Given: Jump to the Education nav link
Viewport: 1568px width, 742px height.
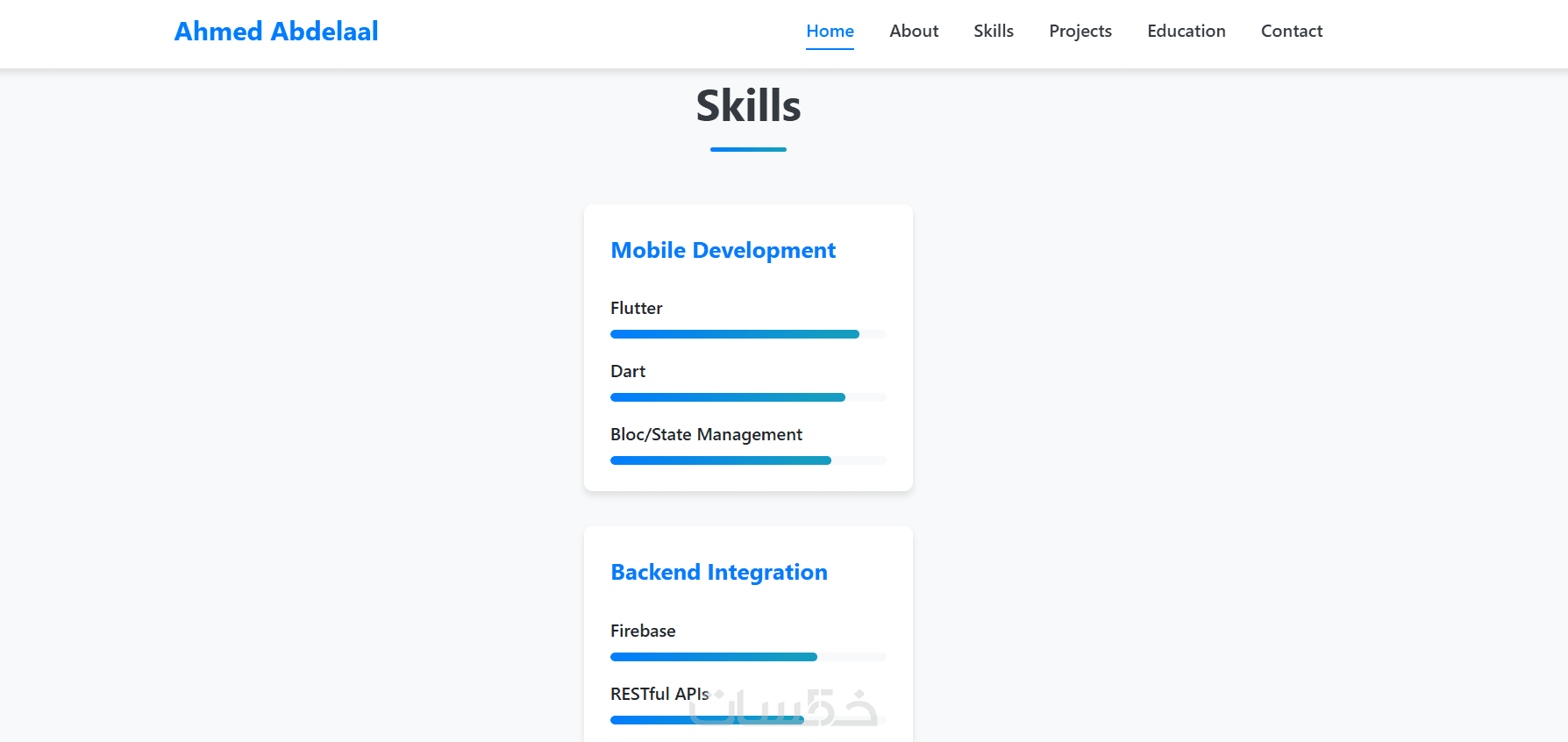Looking at the screenshot, I should pos(1187,31).
